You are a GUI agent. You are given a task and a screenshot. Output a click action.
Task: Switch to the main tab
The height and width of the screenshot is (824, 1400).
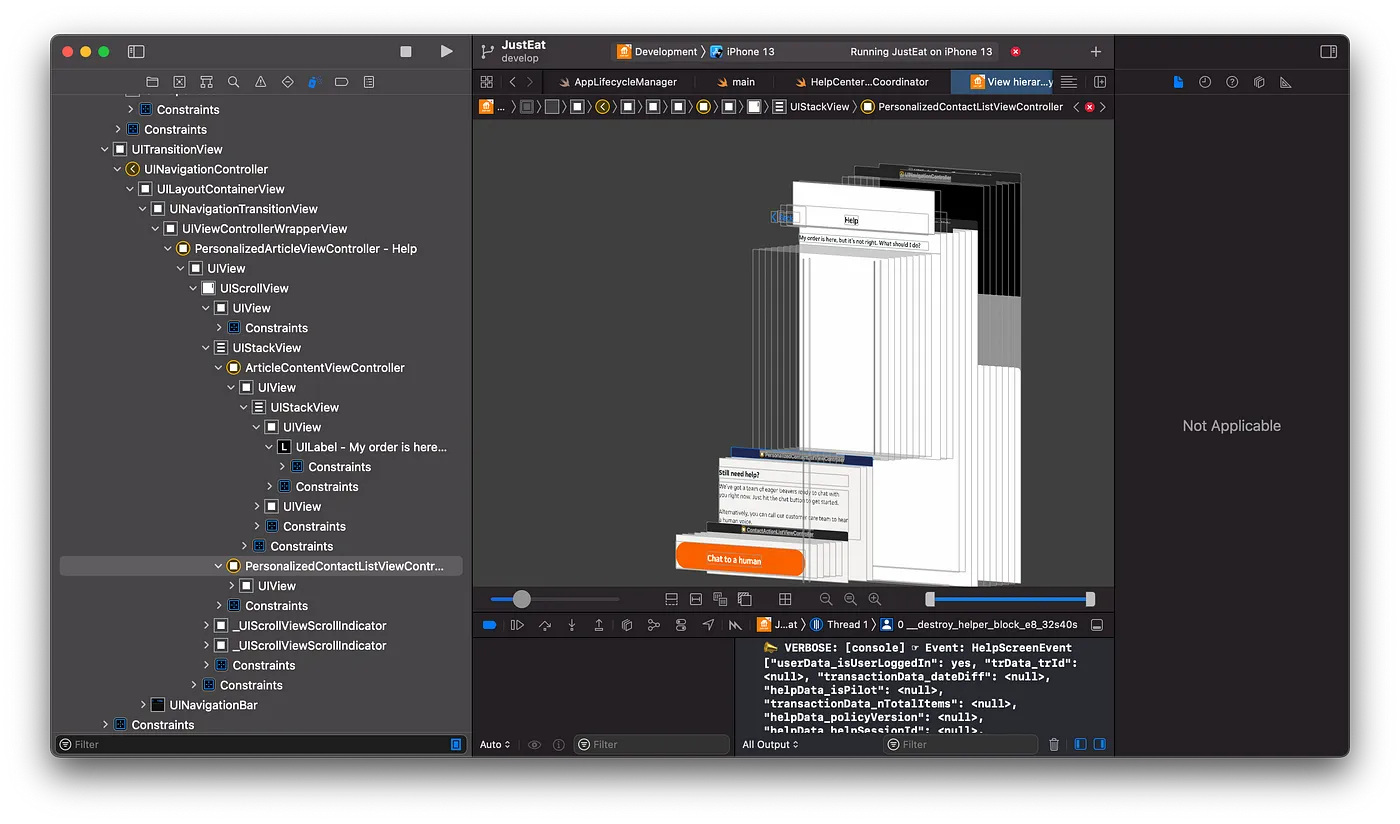tap(736, 82)
